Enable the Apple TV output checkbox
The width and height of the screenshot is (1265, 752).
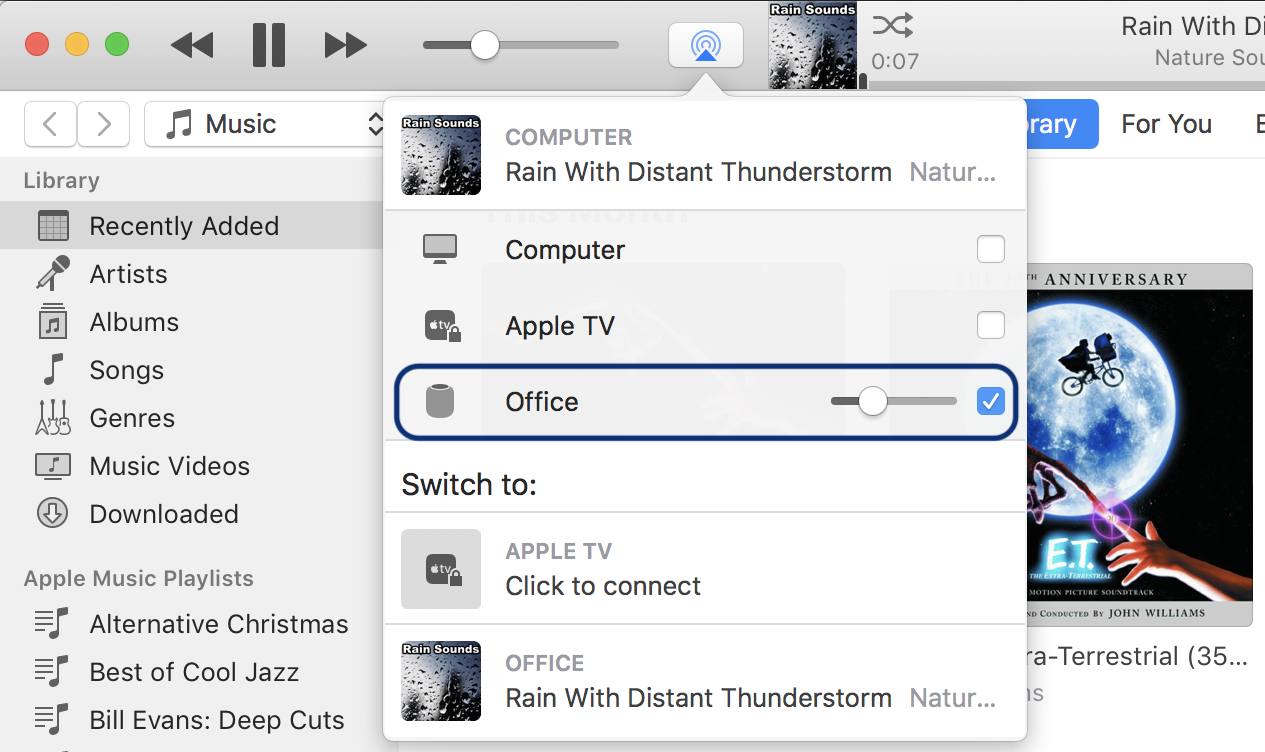tap(991, 325)
